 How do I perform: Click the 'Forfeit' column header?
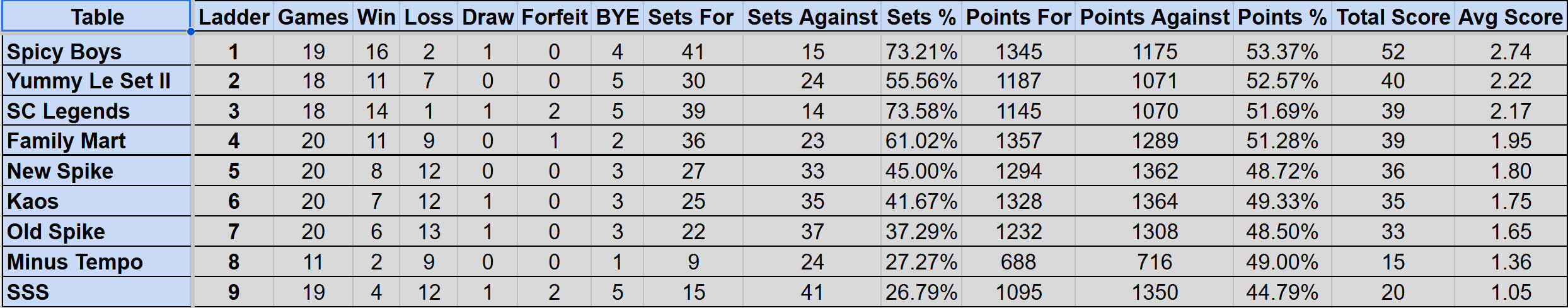point(554,17)
